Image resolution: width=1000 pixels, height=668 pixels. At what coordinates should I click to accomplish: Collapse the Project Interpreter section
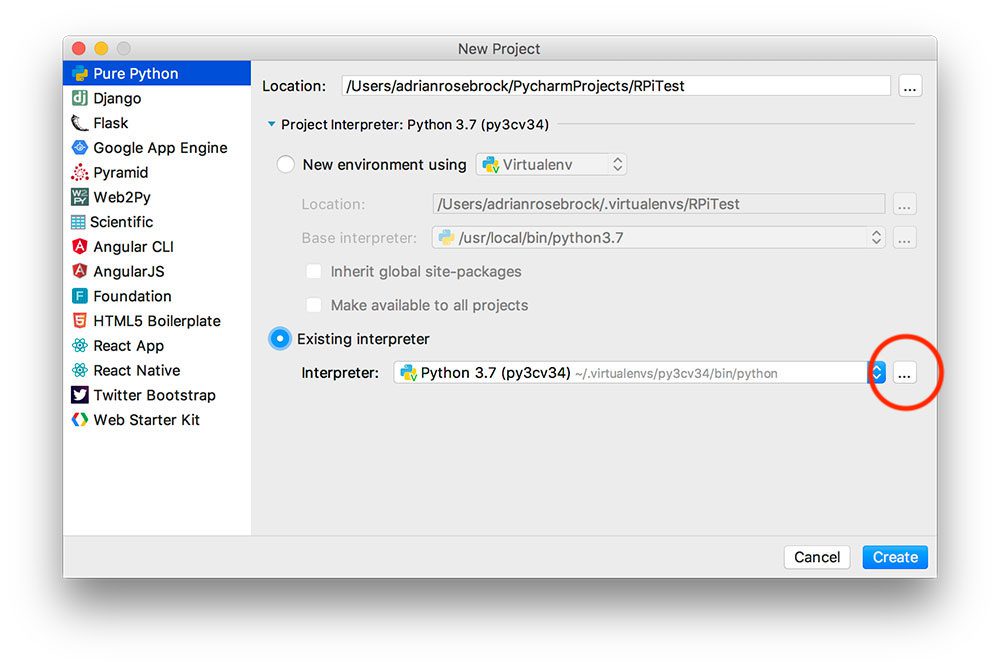(x=272, y=124)
